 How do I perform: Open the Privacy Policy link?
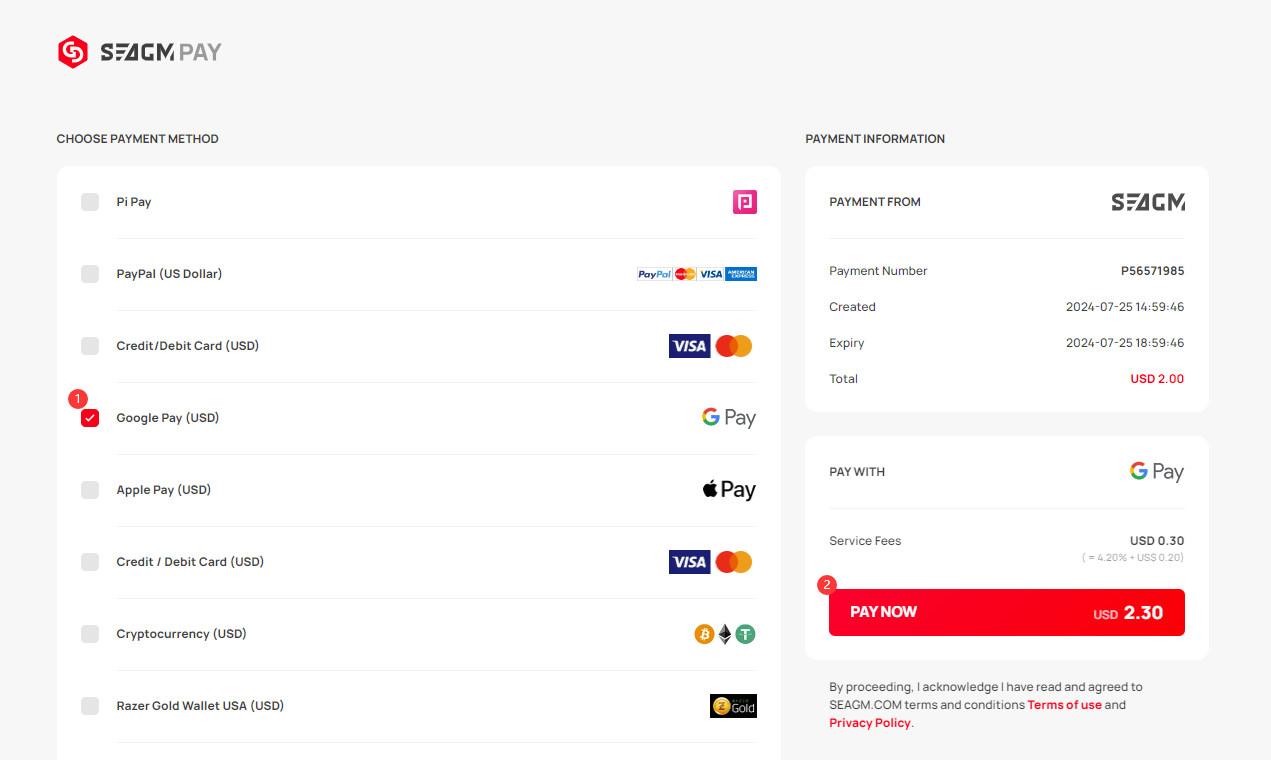pos(870,723)
